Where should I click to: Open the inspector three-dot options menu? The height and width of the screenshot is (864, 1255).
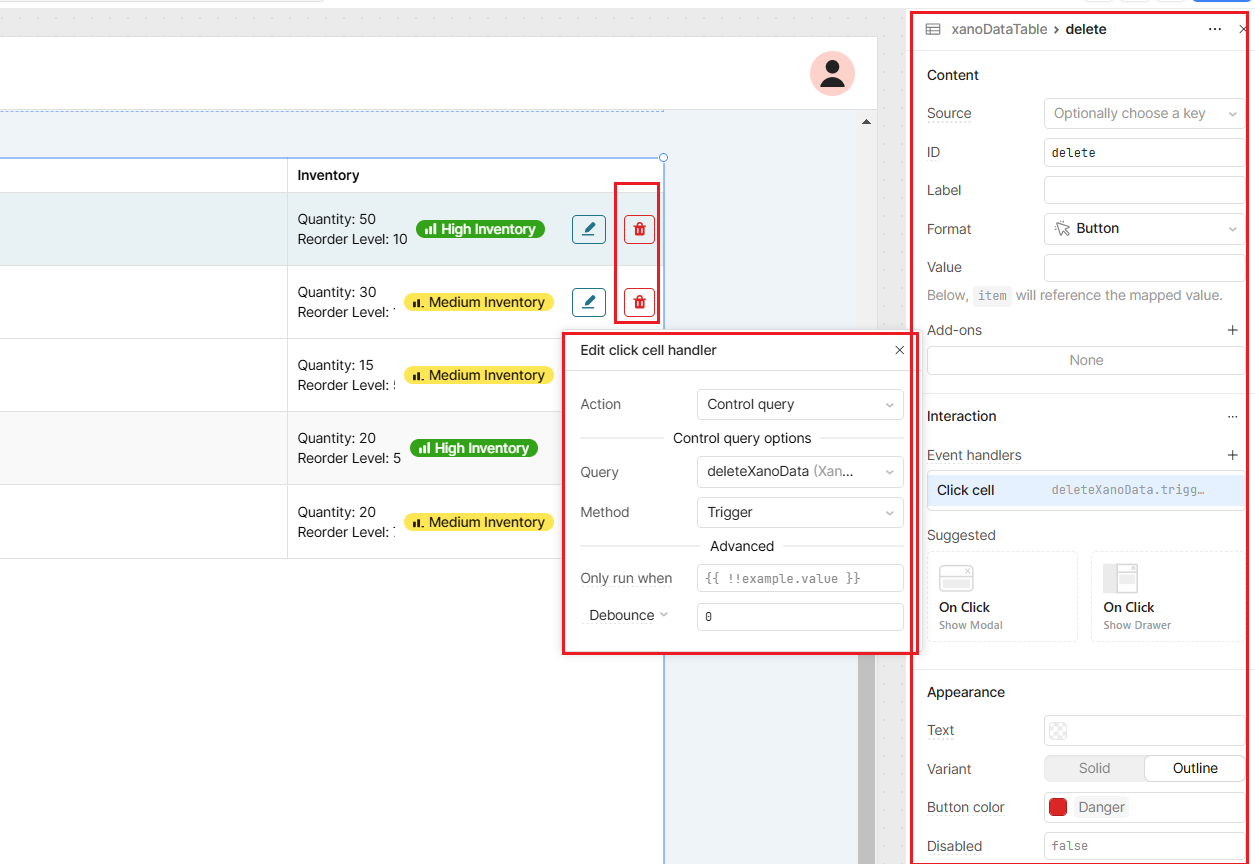click(x=1215, y=29)
